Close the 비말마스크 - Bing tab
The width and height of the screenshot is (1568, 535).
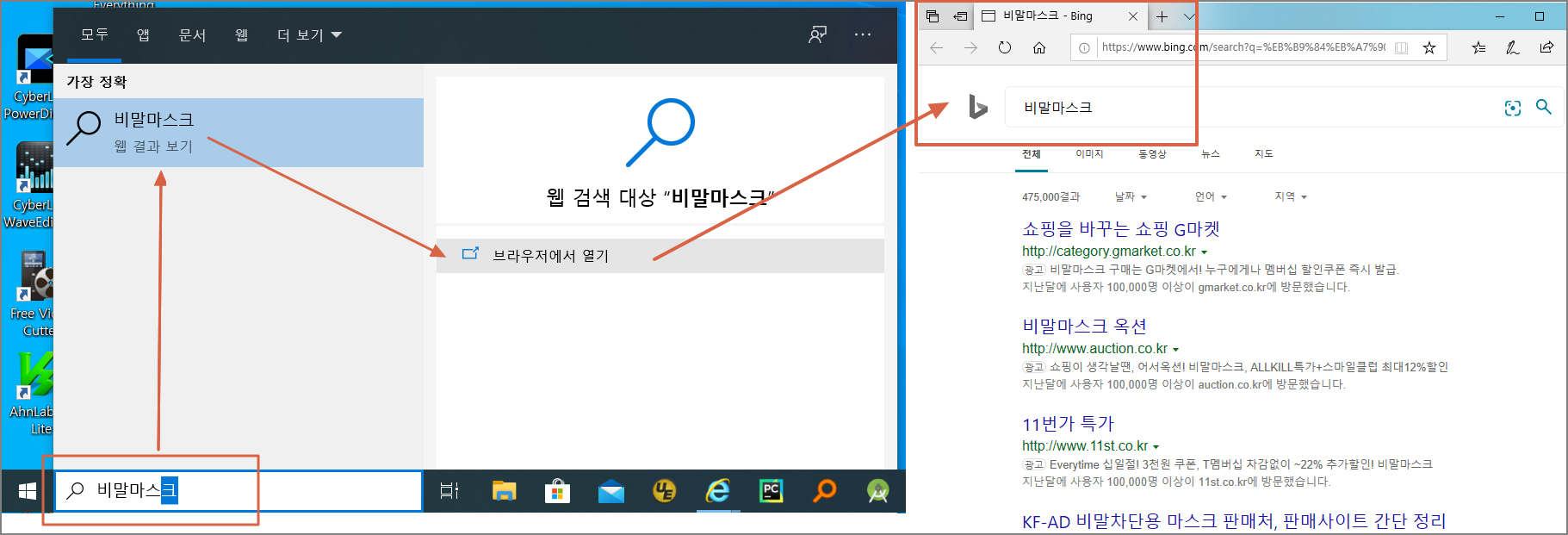click(1133, 16)
